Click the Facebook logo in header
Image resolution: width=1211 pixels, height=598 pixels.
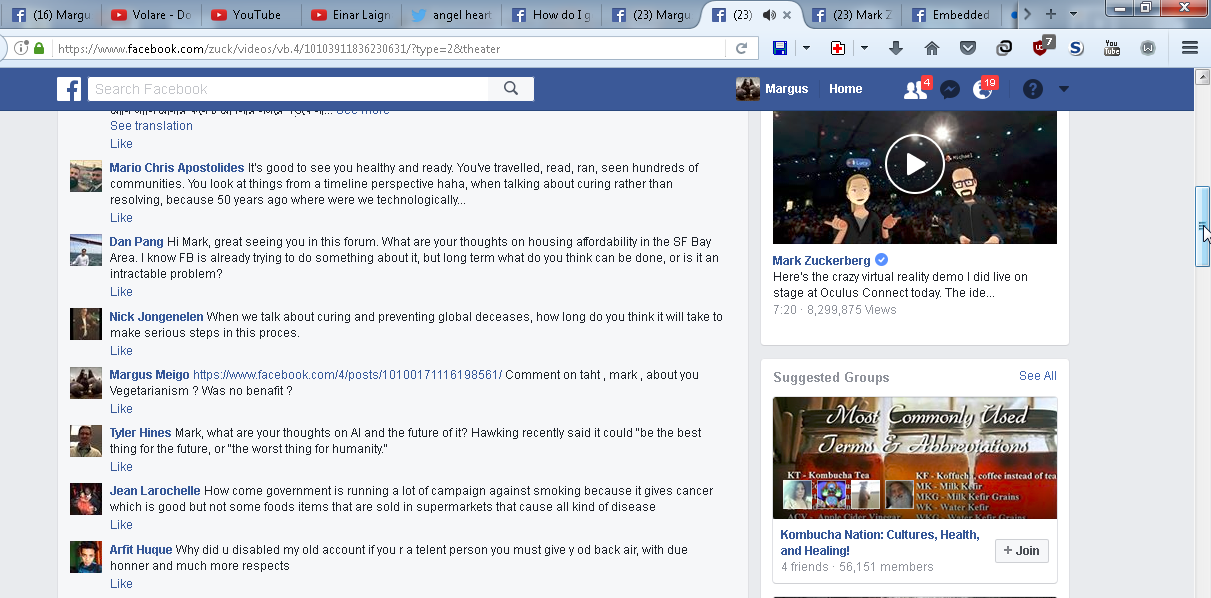click(69, 89)
